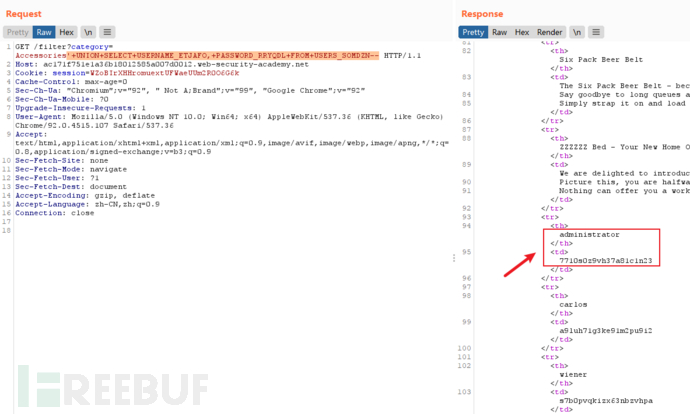Click the 'administrator' username in response
This screenshot has height=414, width=690.
coord(589,235)
